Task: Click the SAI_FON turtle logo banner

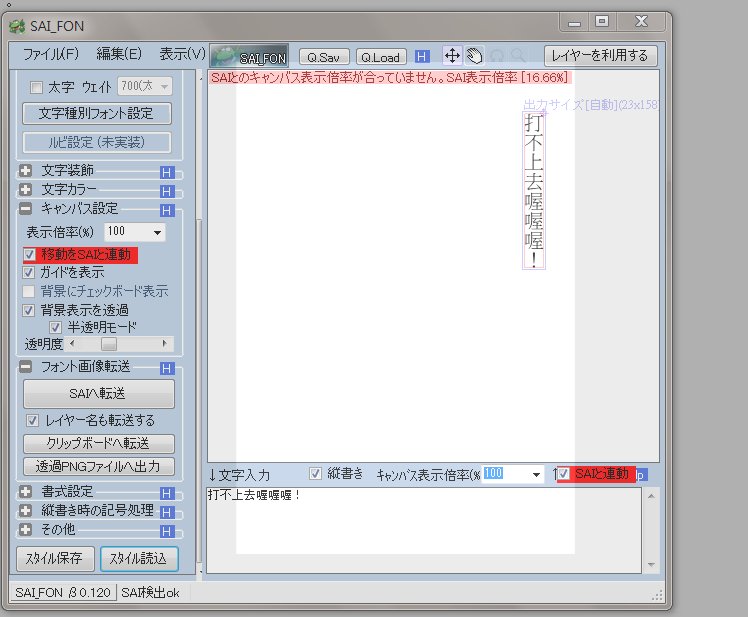Action: click(x=249, y=56)
